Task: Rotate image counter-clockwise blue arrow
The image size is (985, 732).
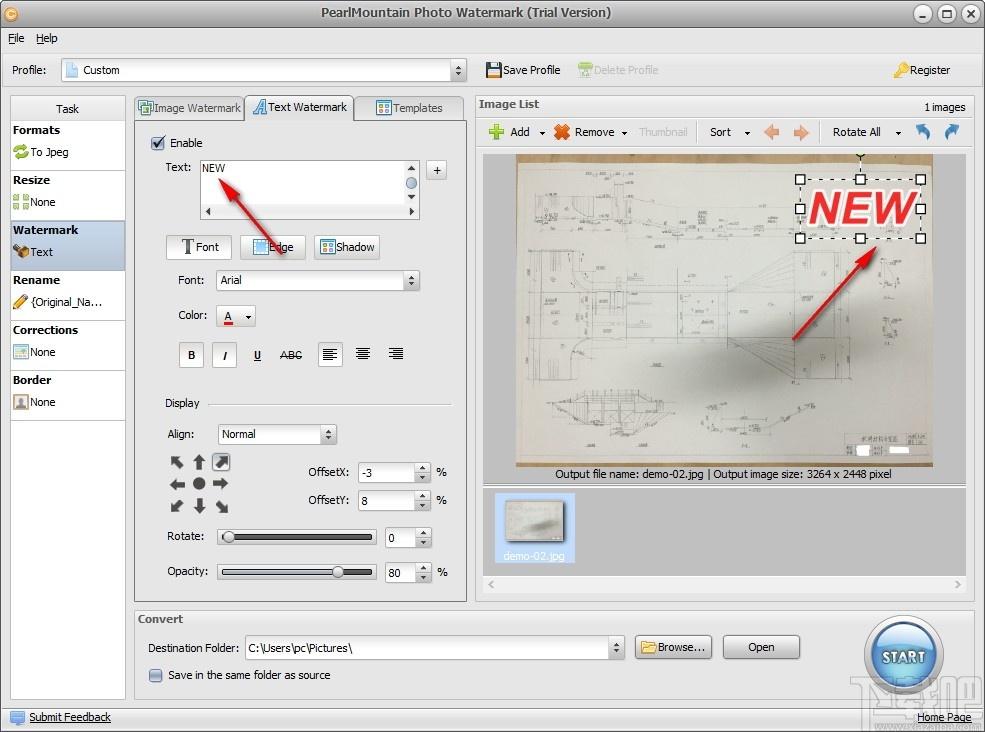Action: click(922, 132)
